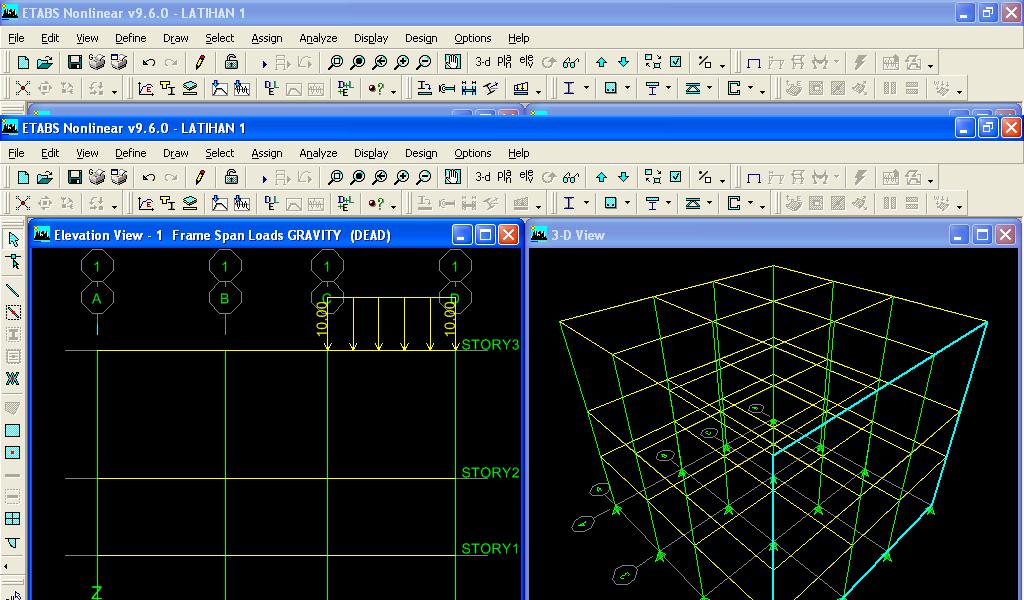Open the Assign menu in the background window
The width and height of the screenshot is (1024, 600).
[x=266, y=38]
